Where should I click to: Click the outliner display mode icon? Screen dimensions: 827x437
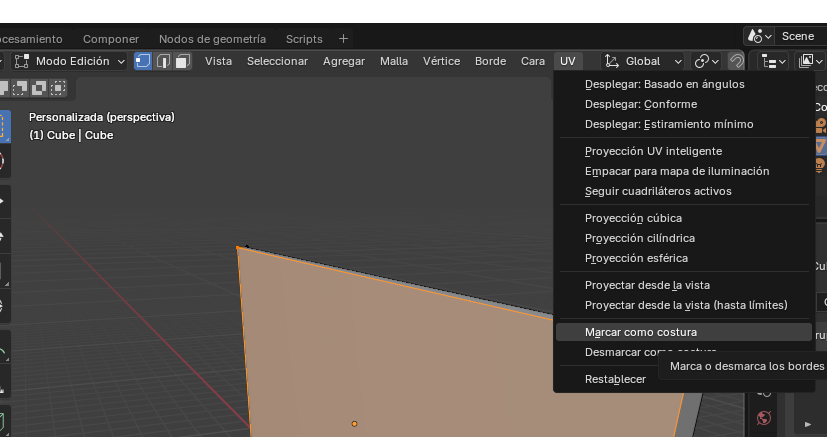[x=810, y=61]
